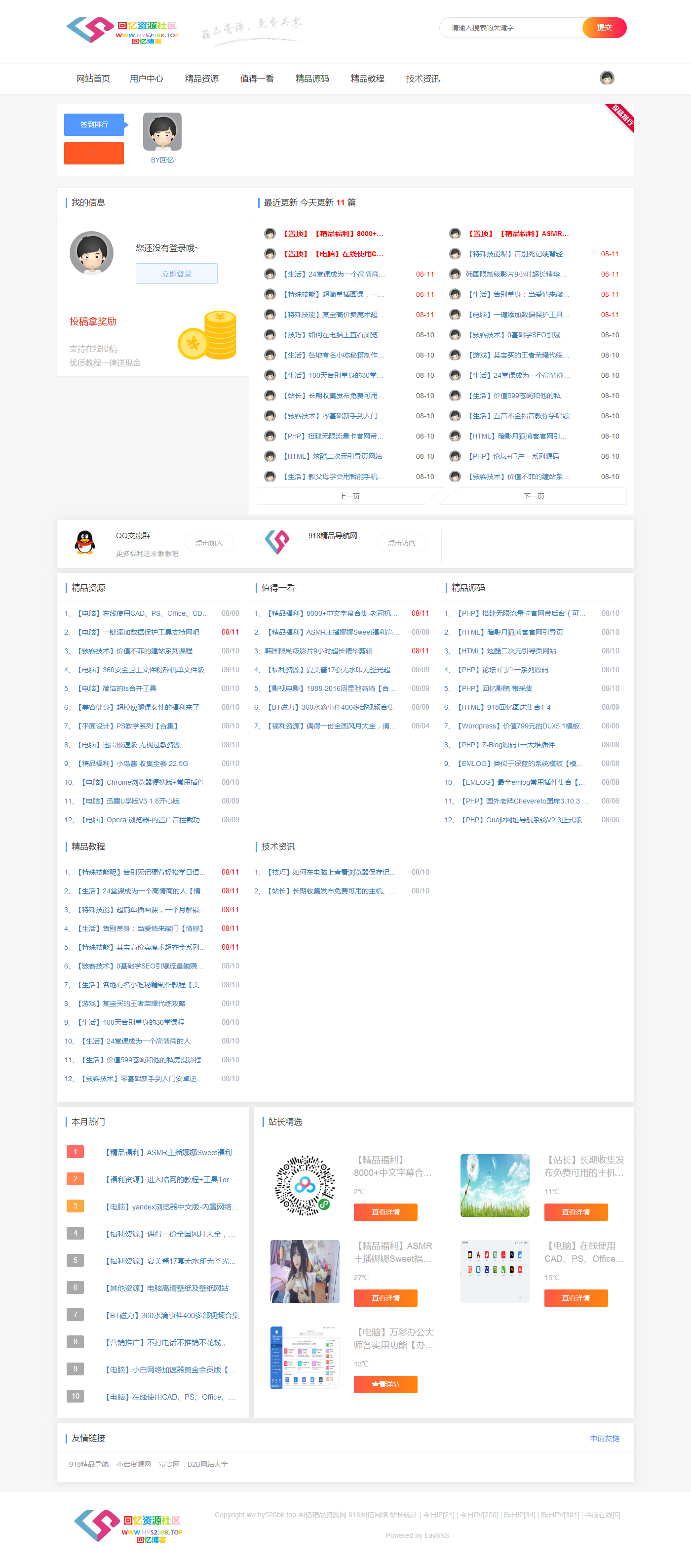
Task: Click the 申请友链 link
Action: [604, 1438]
